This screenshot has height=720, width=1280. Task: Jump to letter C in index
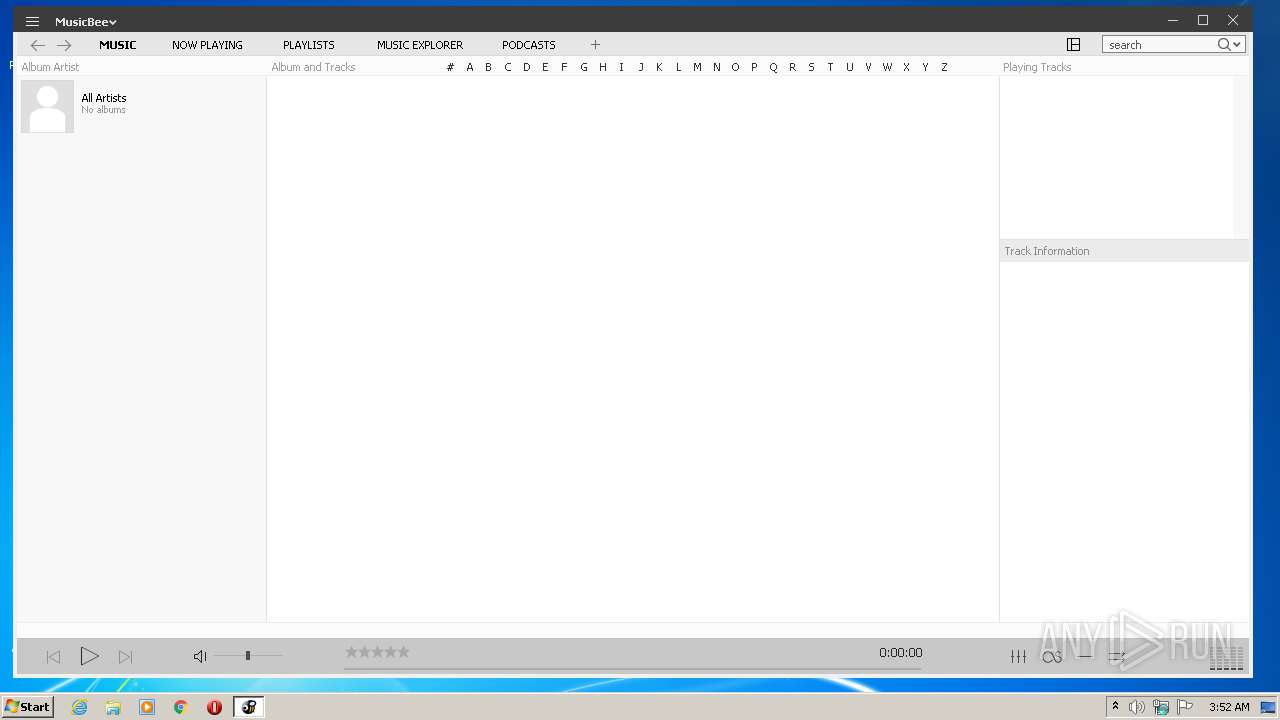[x=507, y=67]
